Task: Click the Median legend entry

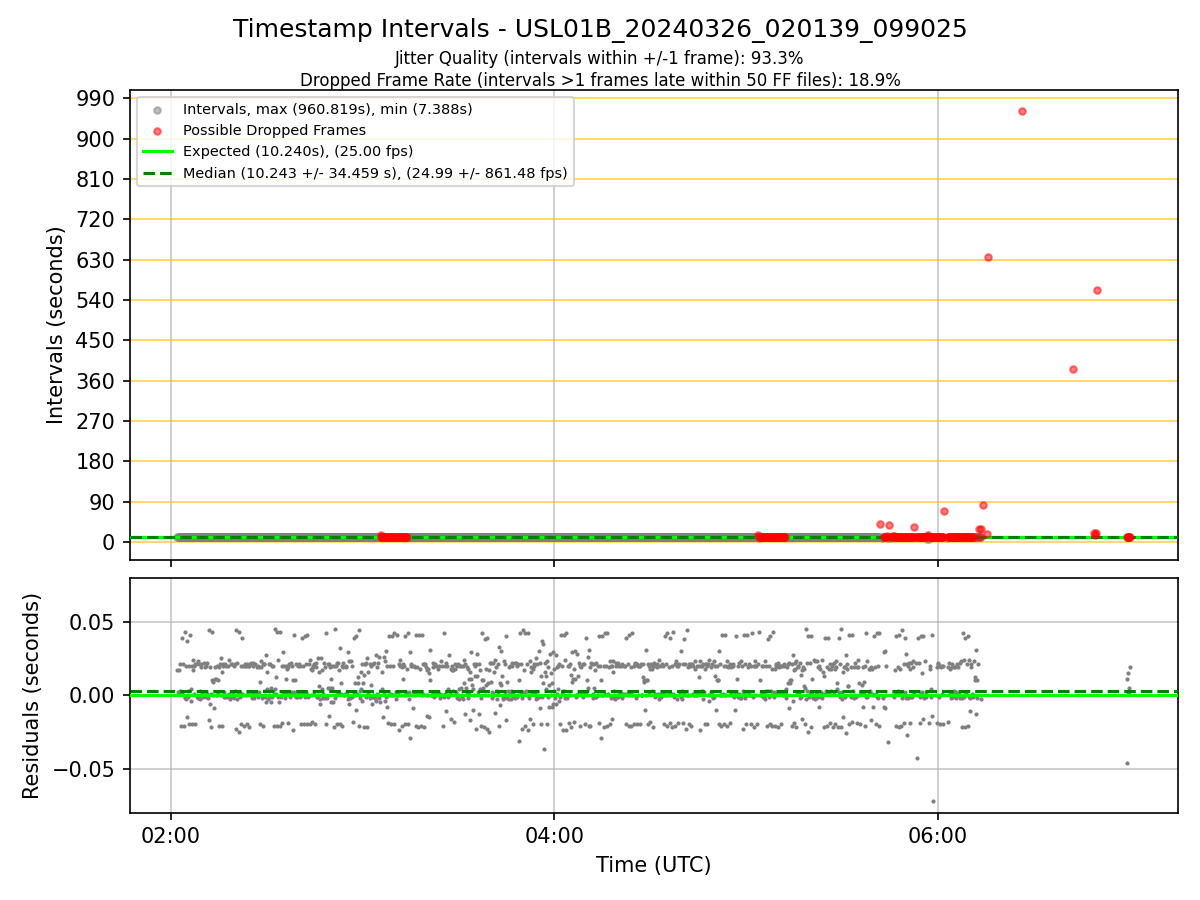Action: [375, 173]
